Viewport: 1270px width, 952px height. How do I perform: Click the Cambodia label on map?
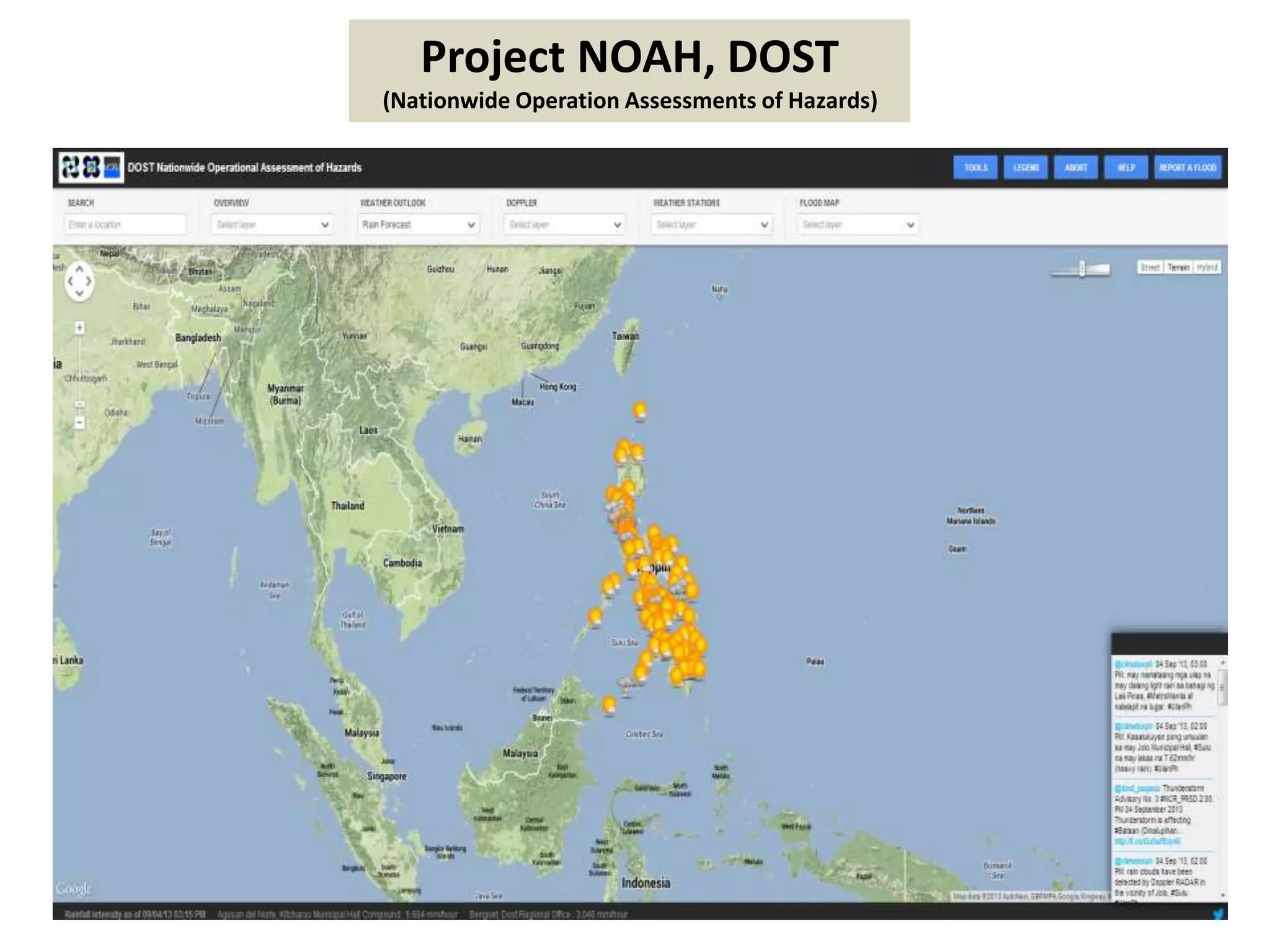402,563
